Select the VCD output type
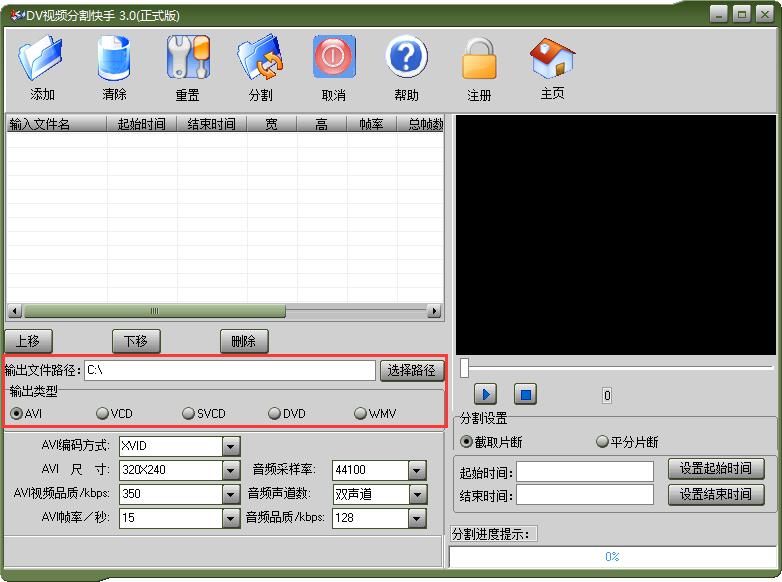 point(102,413)
